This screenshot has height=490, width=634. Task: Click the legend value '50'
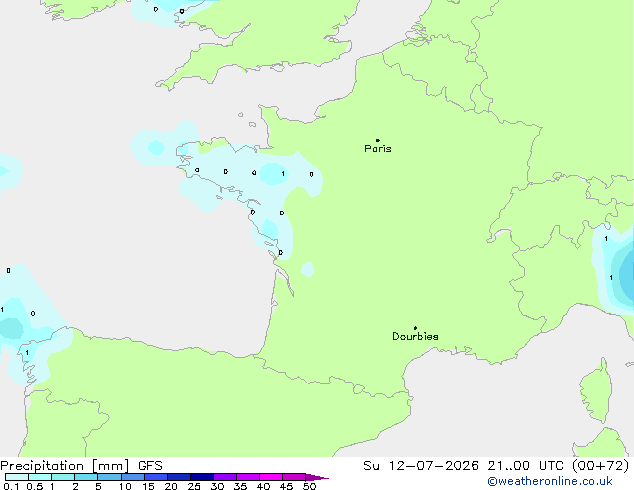(309, 486)
